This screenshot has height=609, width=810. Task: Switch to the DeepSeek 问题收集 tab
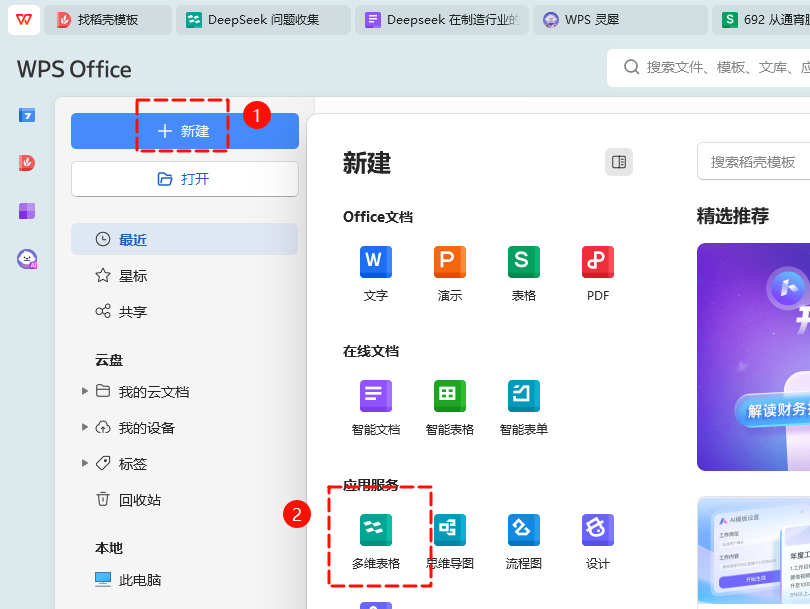pos(263,20)
